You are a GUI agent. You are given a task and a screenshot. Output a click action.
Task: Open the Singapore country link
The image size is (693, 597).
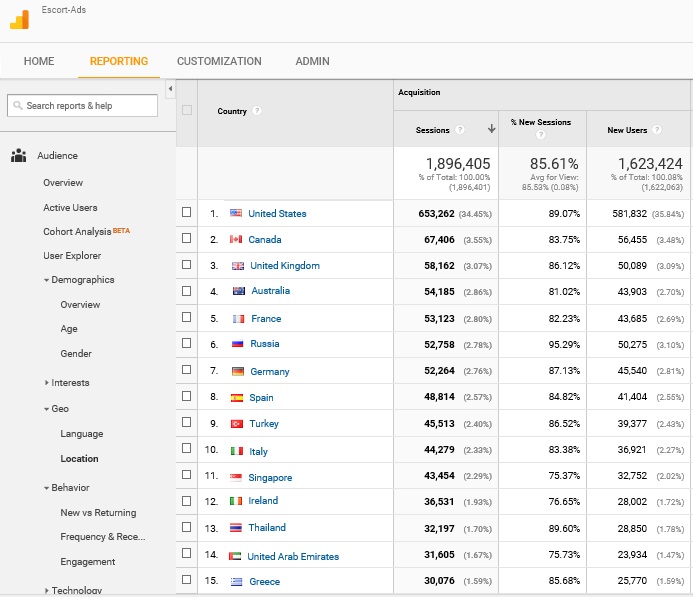(x=270, y=478)
